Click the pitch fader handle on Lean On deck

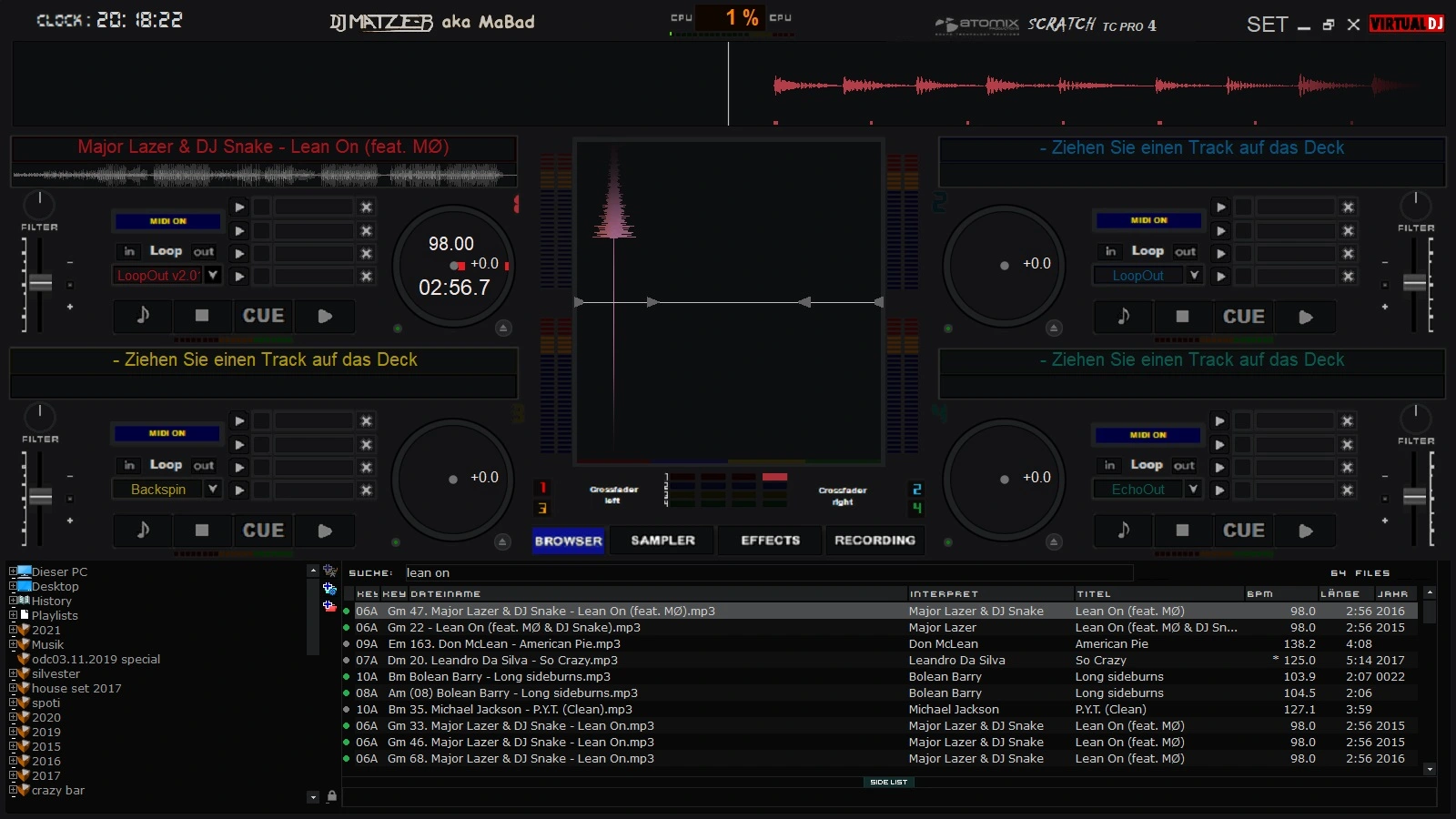(x=40, y=282)
